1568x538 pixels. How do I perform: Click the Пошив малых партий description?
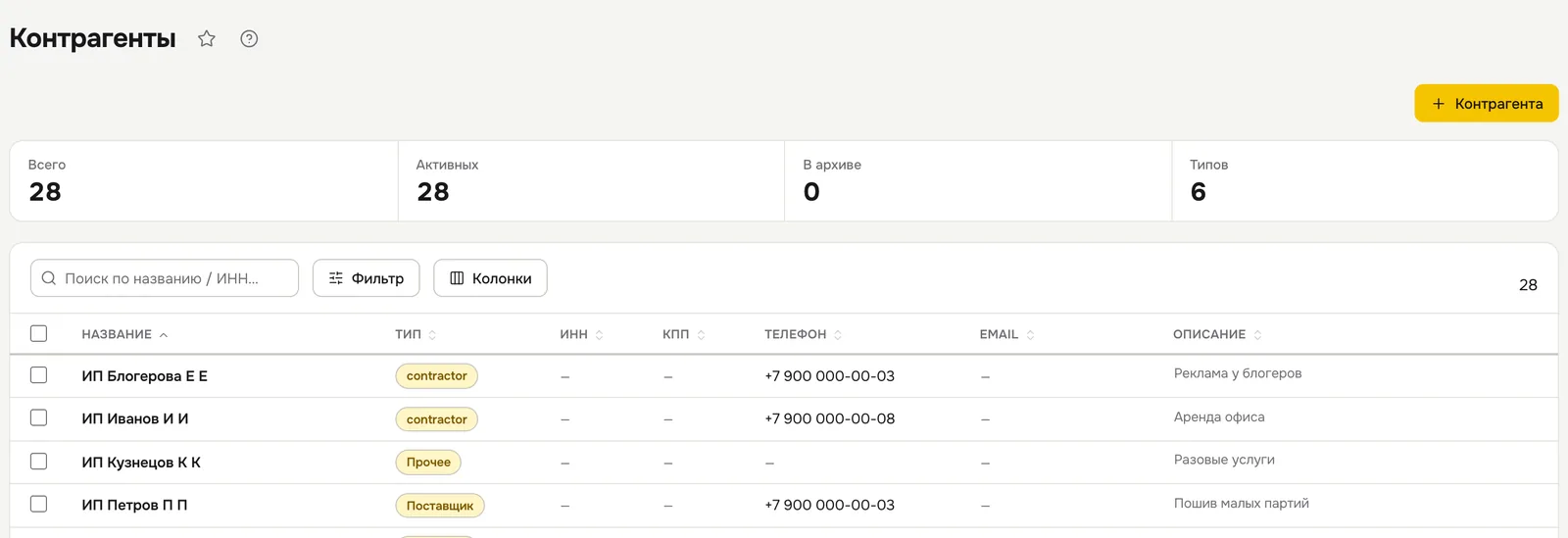[1242, 503]
